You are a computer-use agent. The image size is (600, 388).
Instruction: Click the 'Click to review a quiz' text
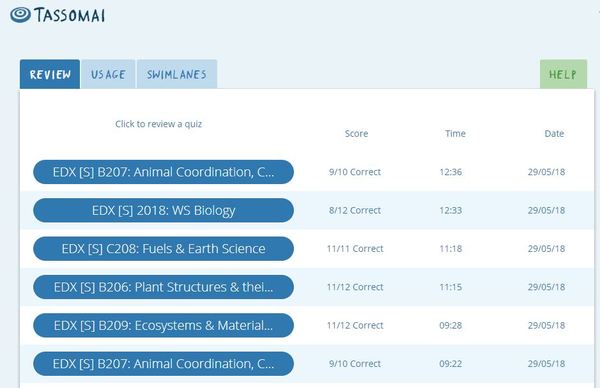[x=158, y=124]
